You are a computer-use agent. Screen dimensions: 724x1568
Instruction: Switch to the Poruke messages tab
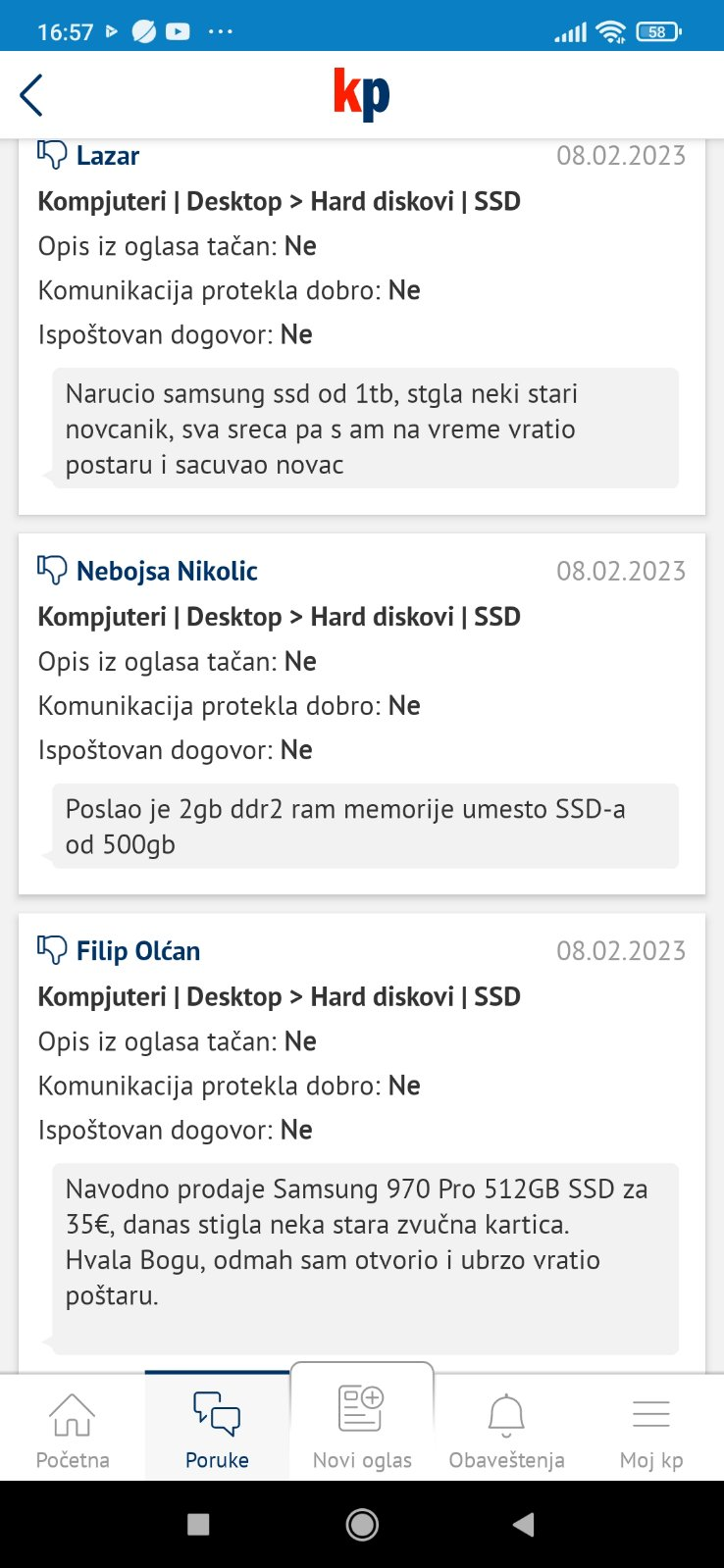click(x=217, y=1428)
